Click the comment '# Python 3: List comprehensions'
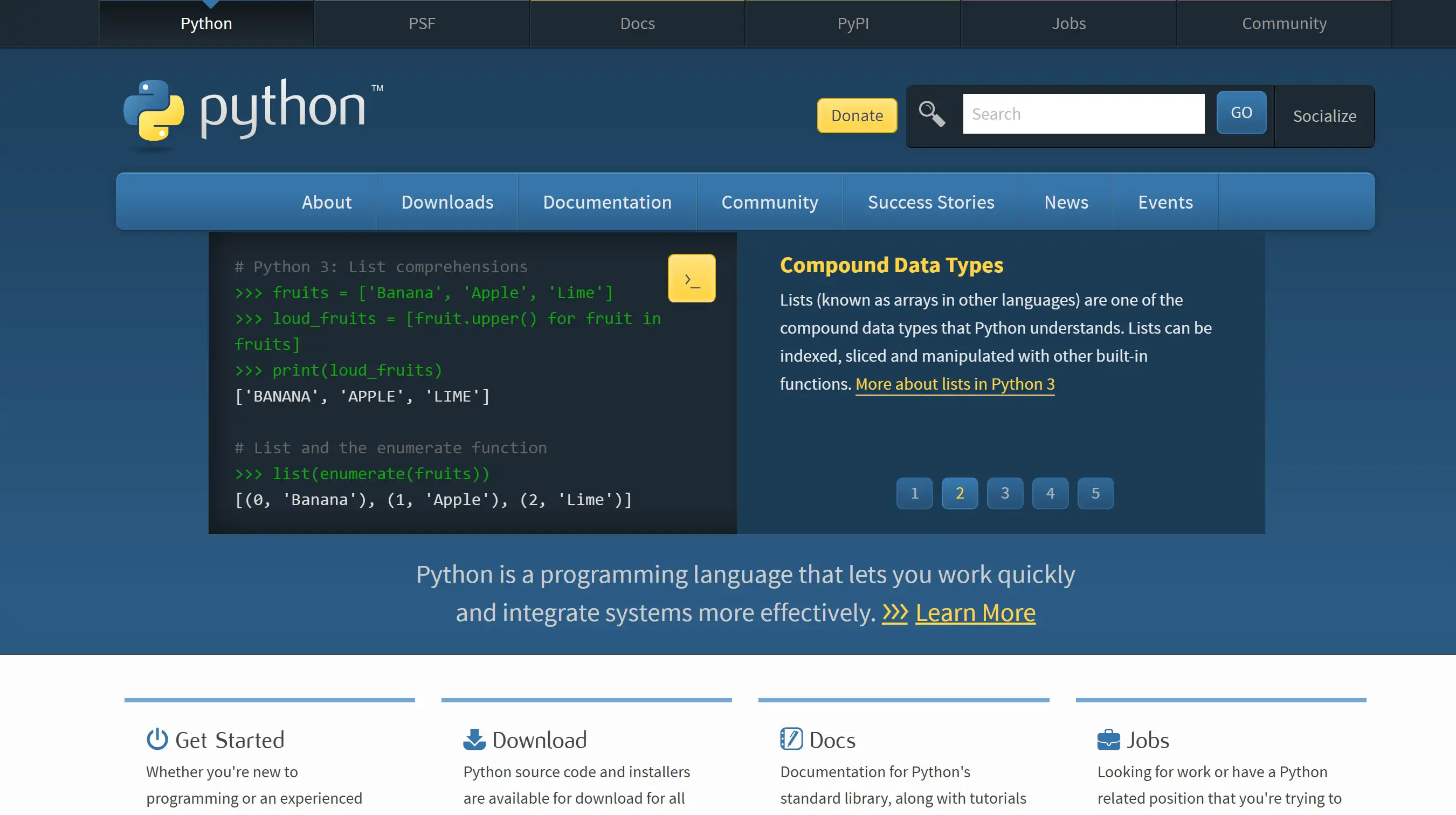This screenshot has height=815, width=1456. pos(381,267)
